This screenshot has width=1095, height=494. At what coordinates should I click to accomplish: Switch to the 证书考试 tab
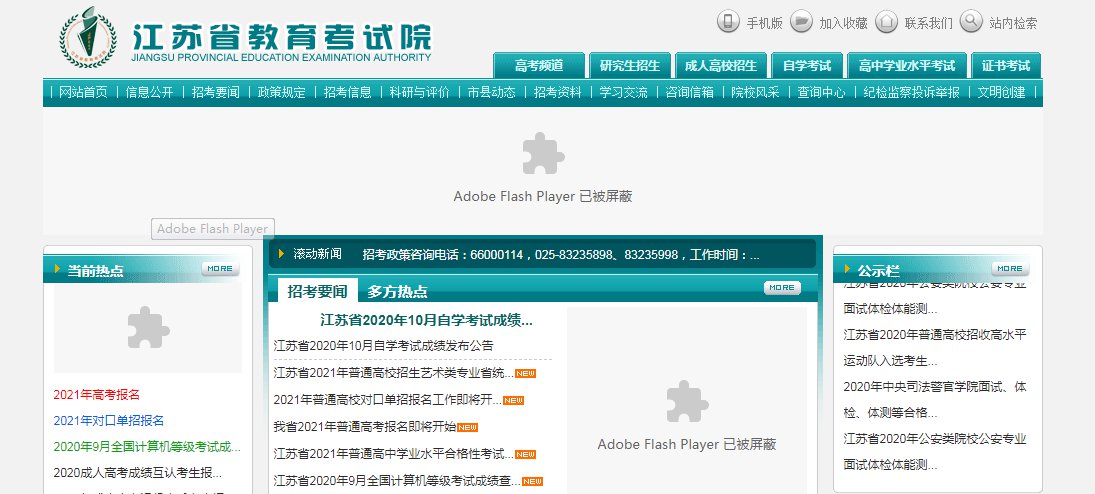[x=1006, y=66]
